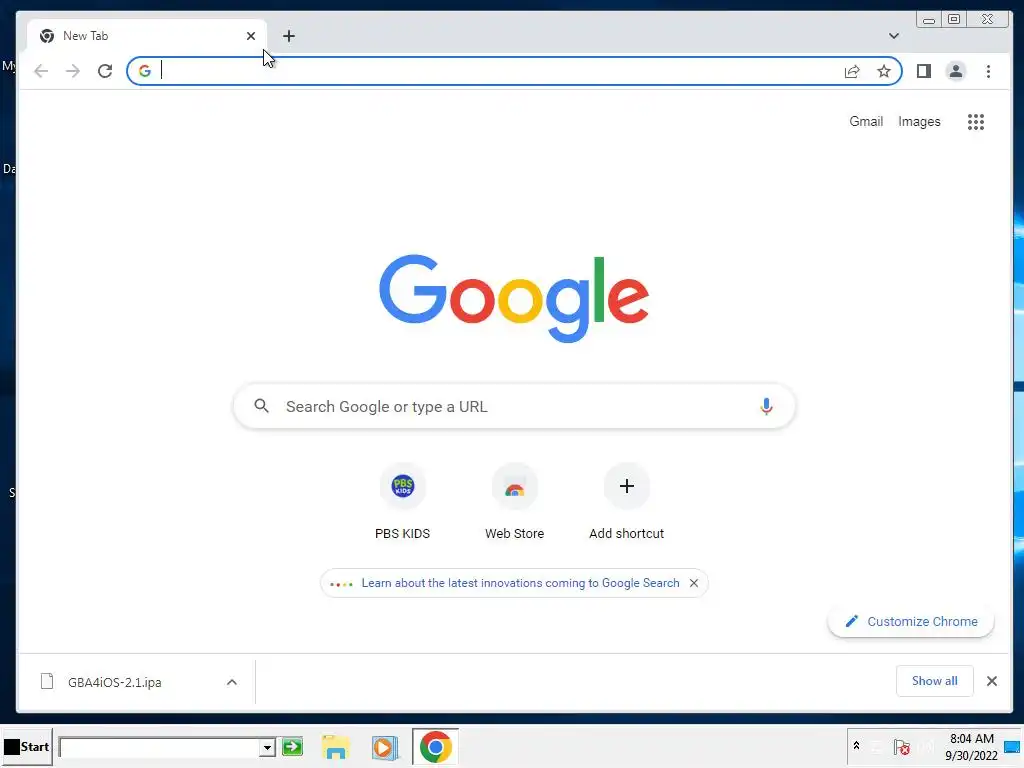Open the latest innovations Google Search link
This screenshot has height=768, width=1024.
[x=520, y=583]
